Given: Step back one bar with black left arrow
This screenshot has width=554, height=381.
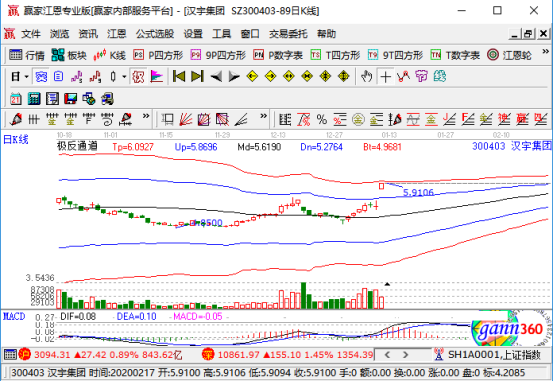Looking at the screenshot, I should (216, 76).
